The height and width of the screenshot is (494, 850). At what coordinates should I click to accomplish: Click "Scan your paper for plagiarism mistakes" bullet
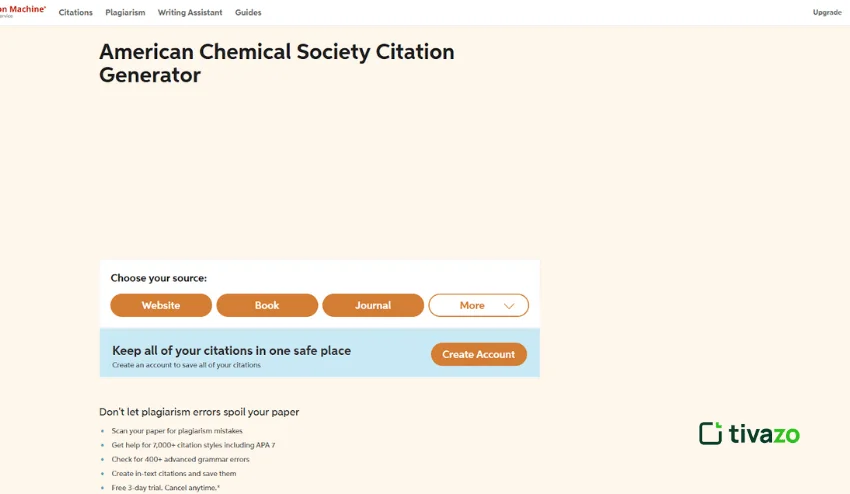177,431
